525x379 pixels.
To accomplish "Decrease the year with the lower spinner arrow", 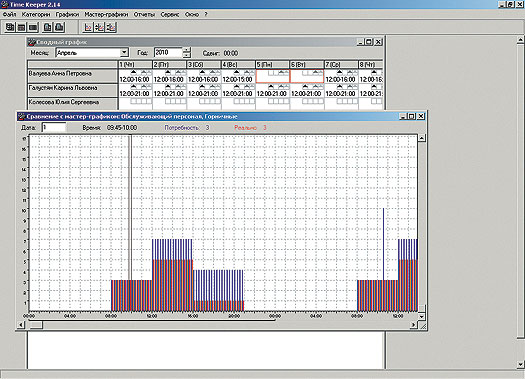I will (x=187, y=55).
